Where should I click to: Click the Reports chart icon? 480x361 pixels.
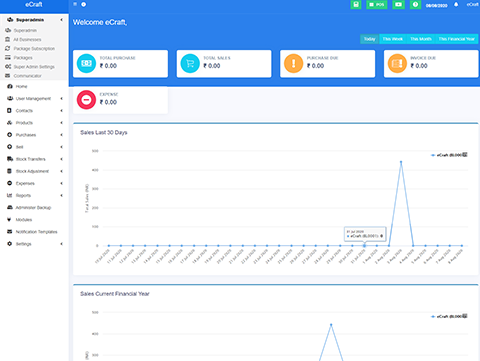10,195
